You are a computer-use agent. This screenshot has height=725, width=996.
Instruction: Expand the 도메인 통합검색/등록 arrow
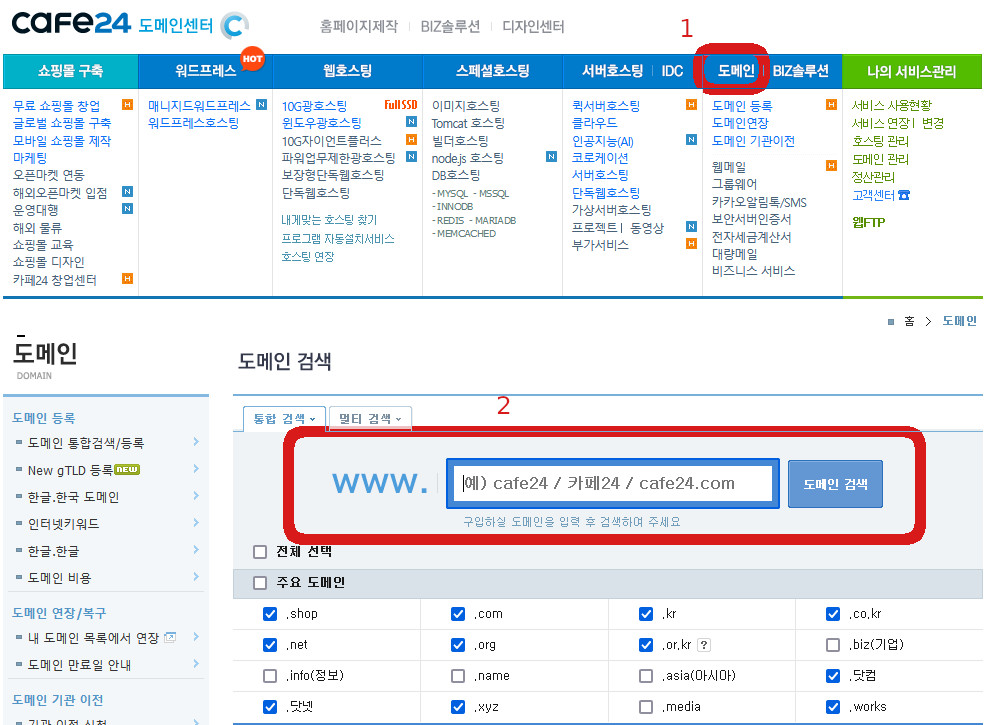tap(196, 442)
